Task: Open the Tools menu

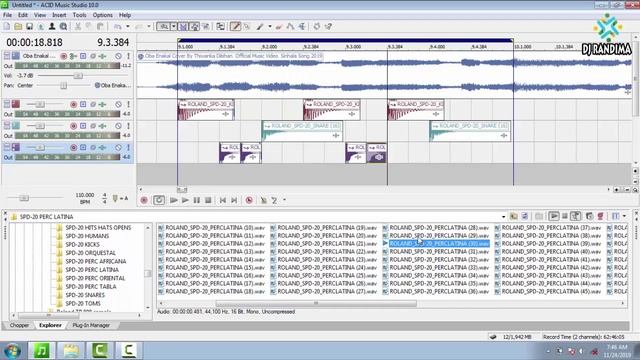Action: click(80, 15)
